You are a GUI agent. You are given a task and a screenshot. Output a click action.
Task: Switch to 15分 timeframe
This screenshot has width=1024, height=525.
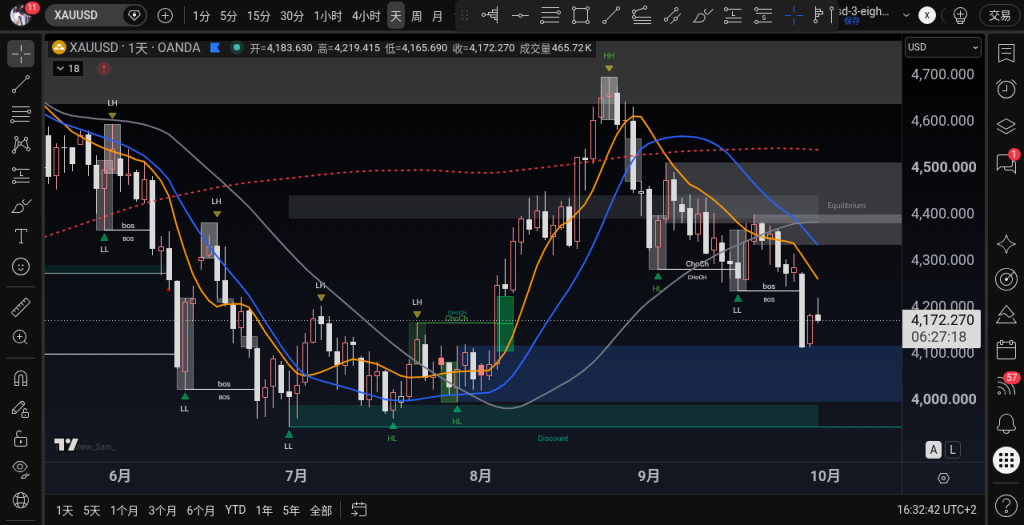tap(259, 16)
